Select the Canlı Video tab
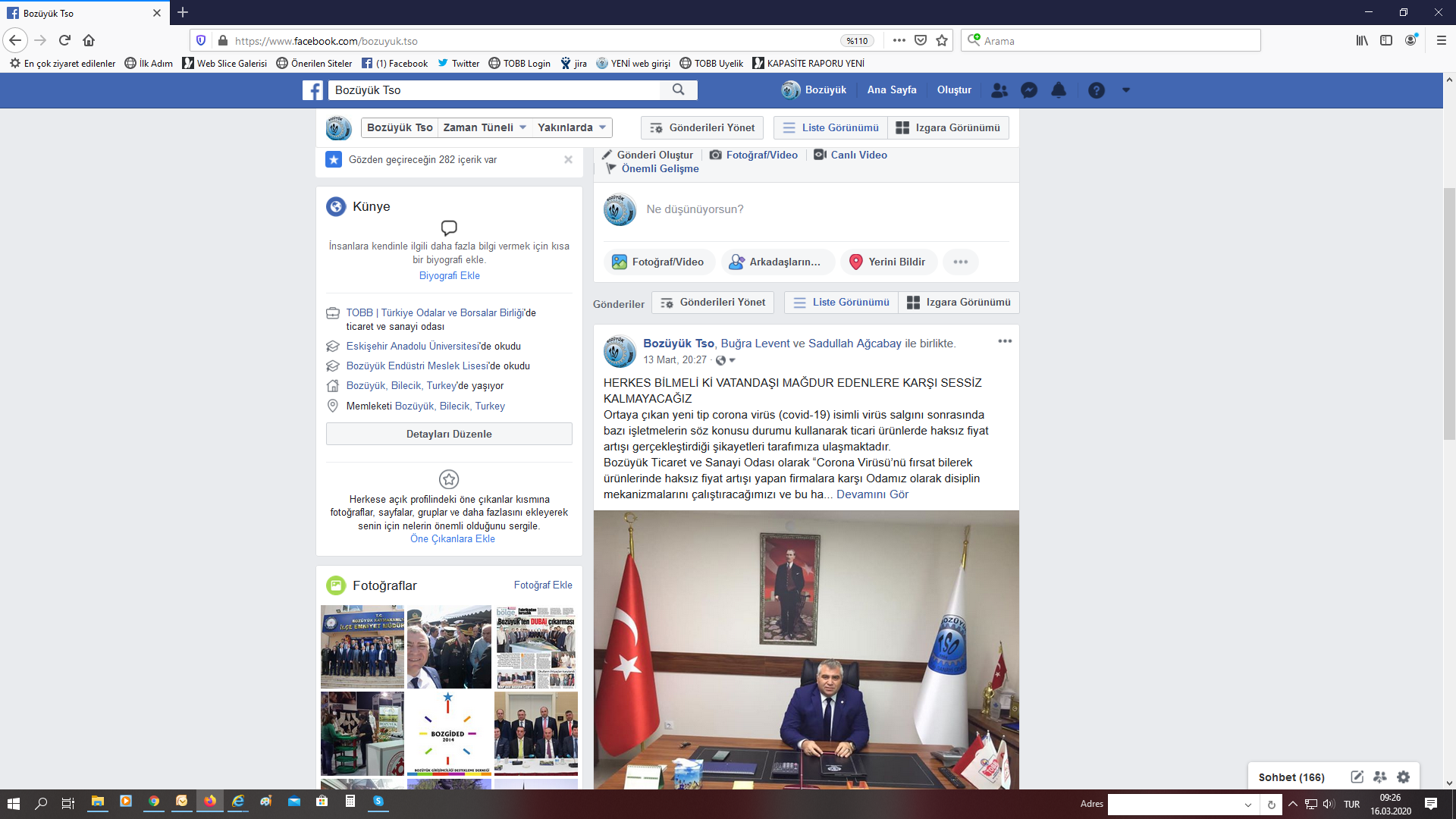1456x819 pixels. (x=850, y=155)
